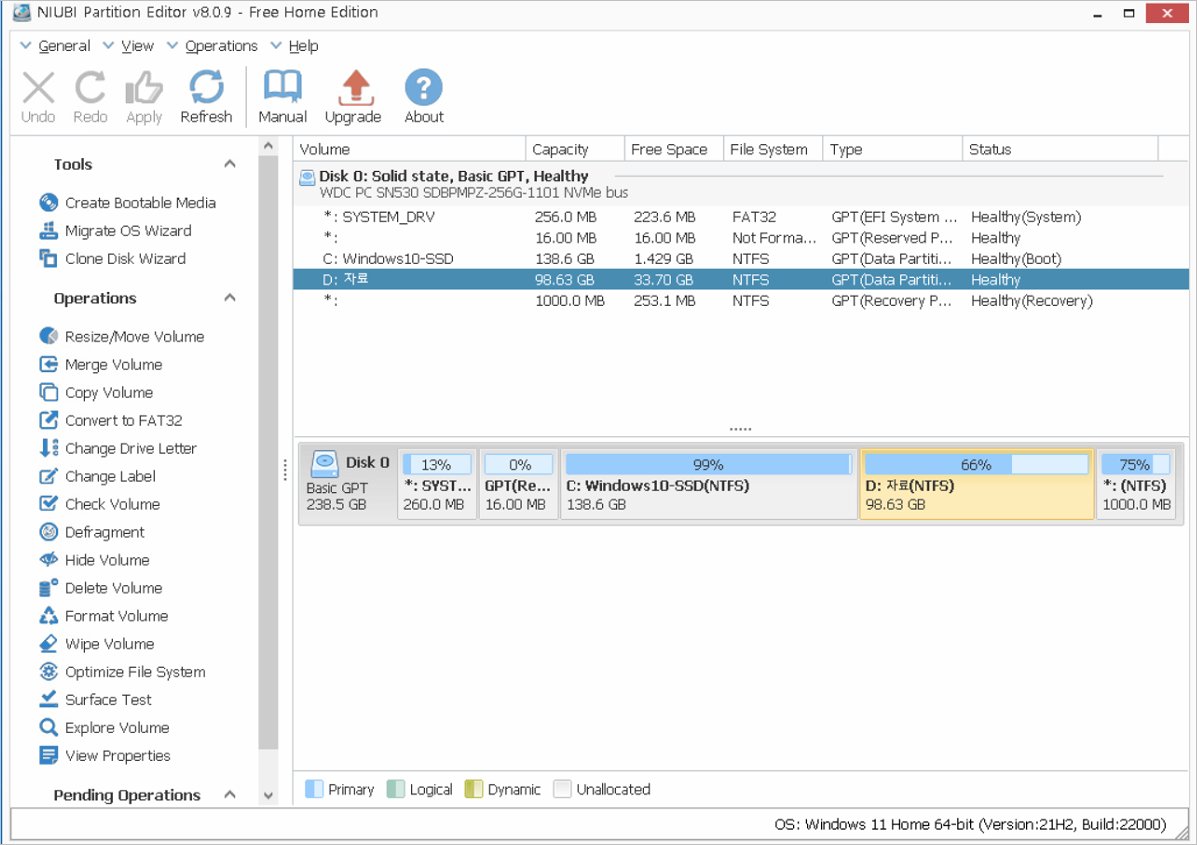Collapse the Tools section
1197x845 pixels.
pyautogui.click(x=230, y=164)
